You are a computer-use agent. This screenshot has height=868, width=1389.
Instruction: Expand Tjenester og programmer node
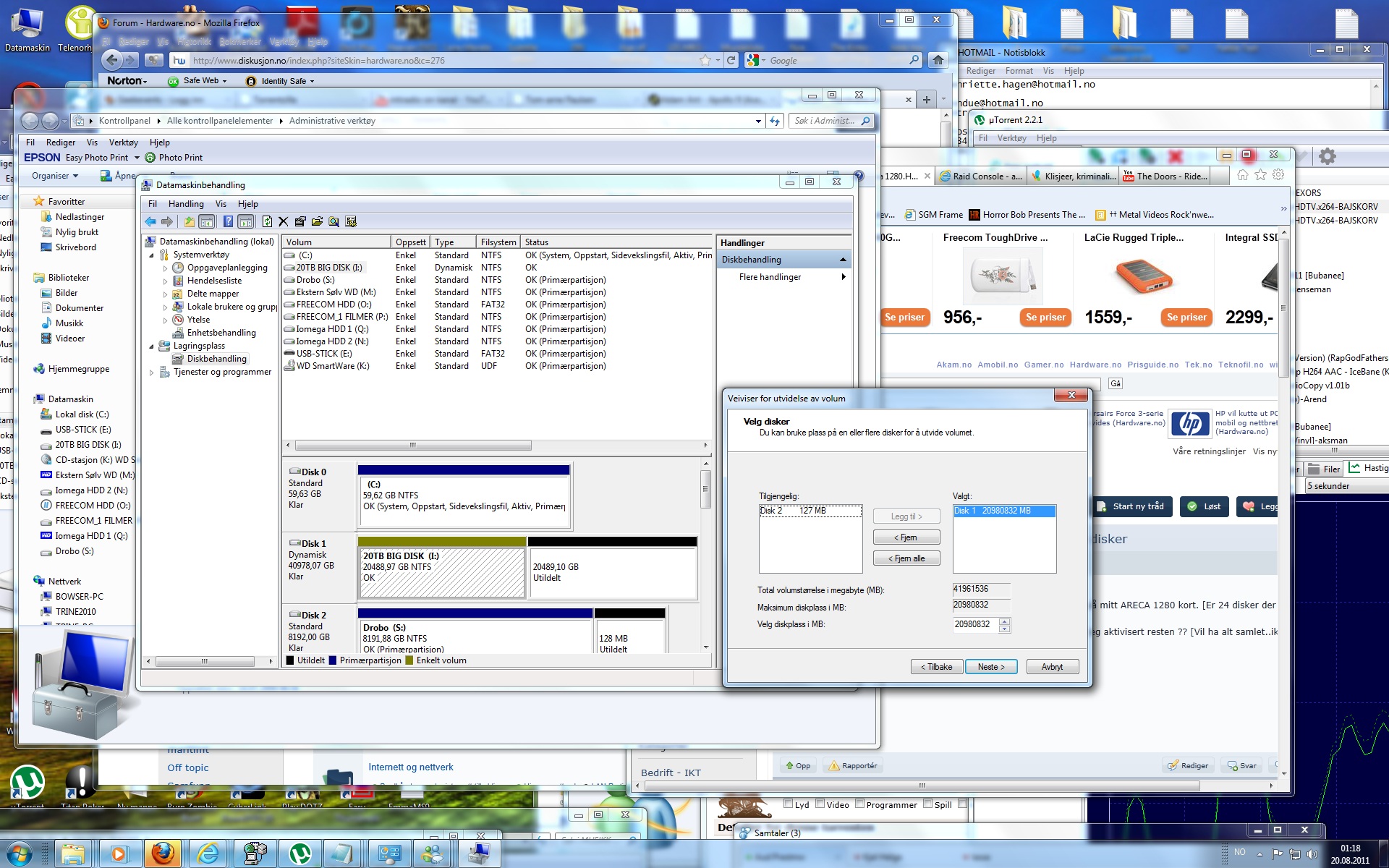pos(151,373)
